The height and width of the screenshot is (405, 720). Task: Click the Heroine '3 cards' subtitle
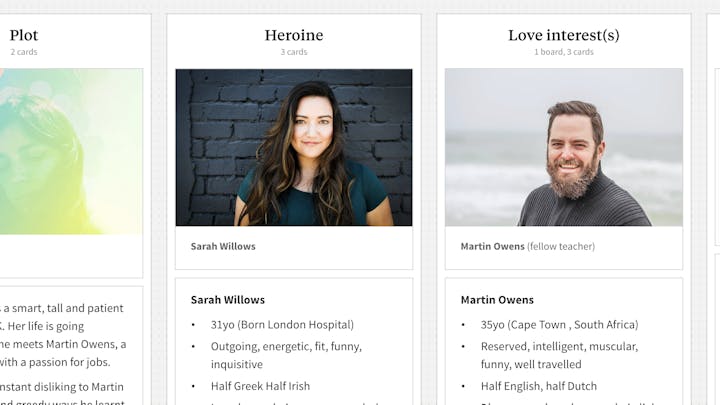(294, 52)
